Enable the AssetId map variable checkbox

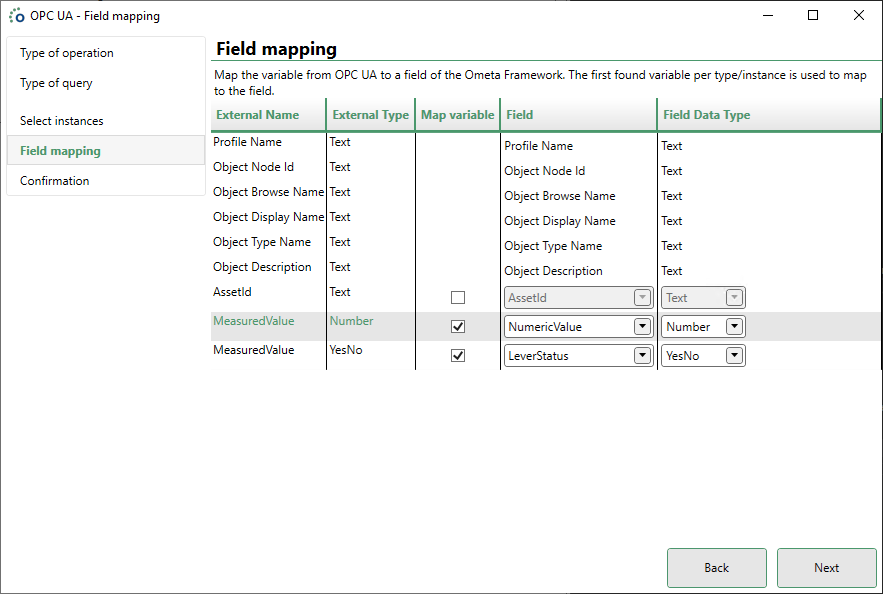coord(457,297)
